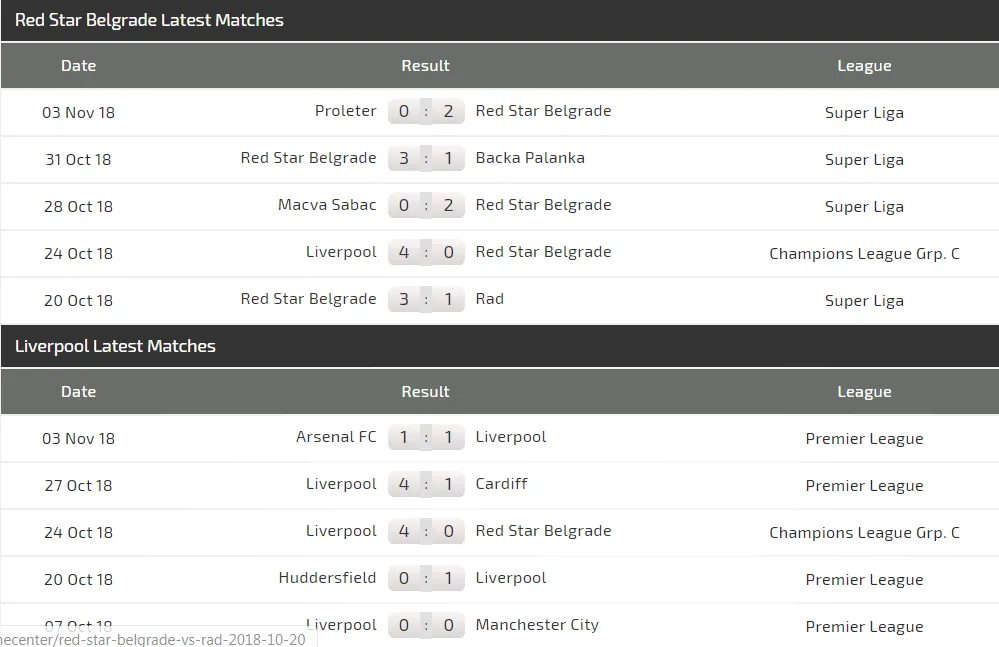Open the Liverpool 4:1 Cardiff score
Image resolution: width=999 pixels, height=647 pixels.
426,485
